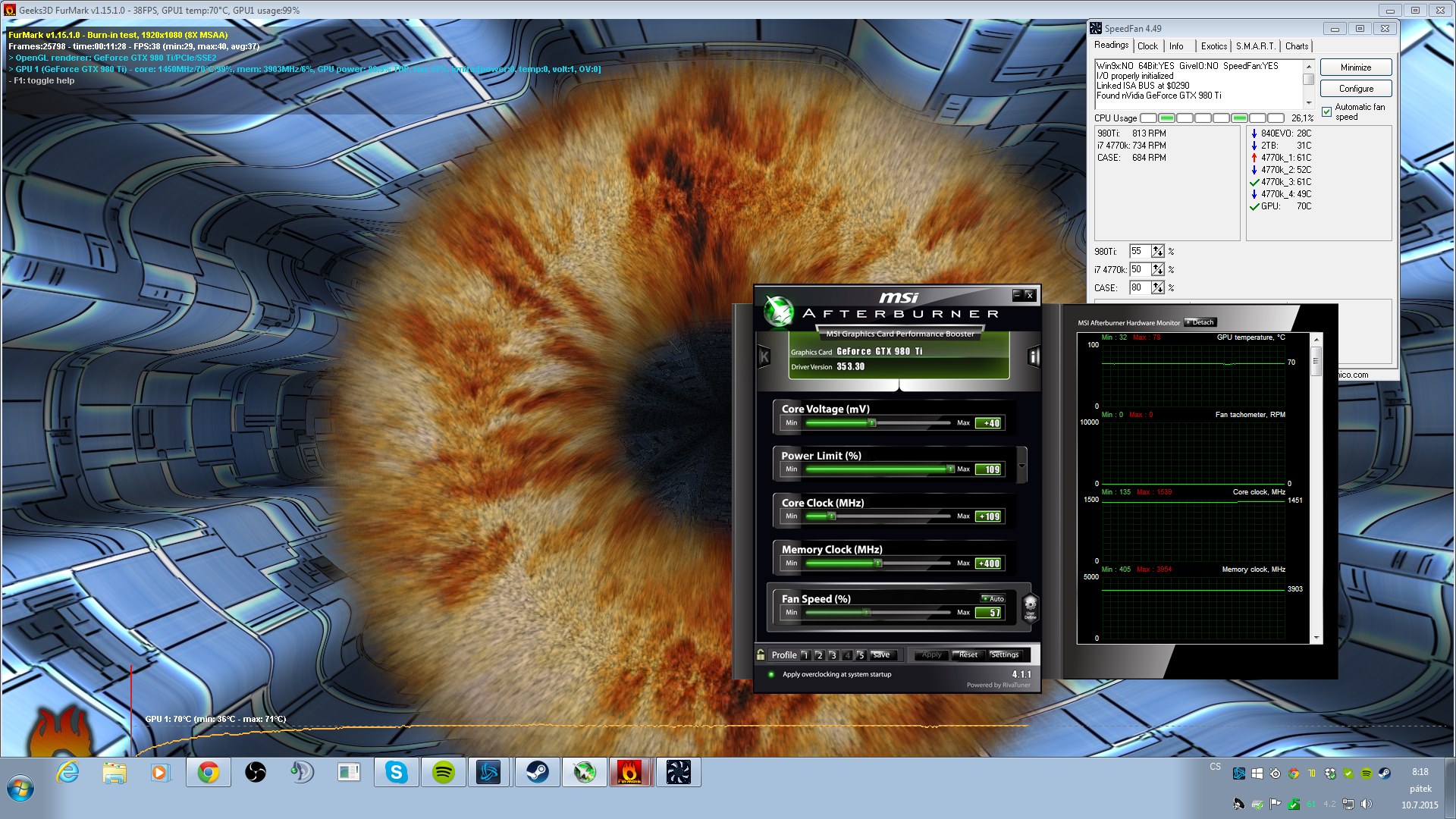Screen dimensions: 1456x819
Task: Click Hardware Monitor scrollbar down arrow
Action: (1316, 639)
